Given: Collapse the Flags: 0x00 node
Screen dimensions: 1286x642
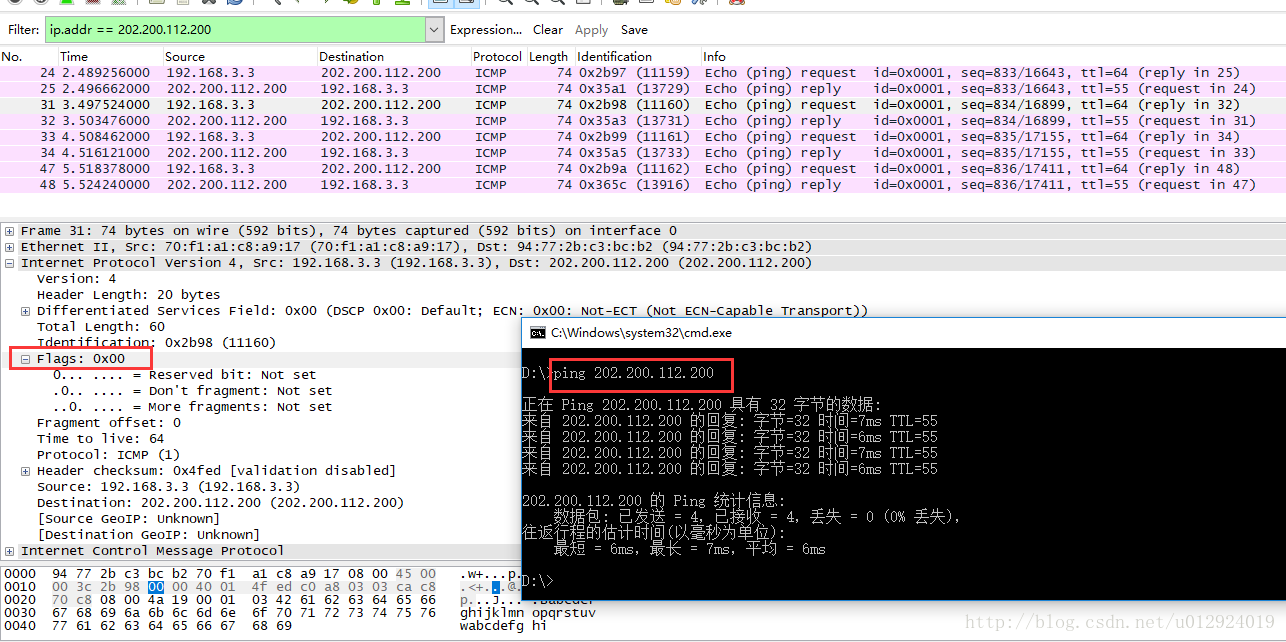Looking at the screenshot, I should click(x=26, y=359).
